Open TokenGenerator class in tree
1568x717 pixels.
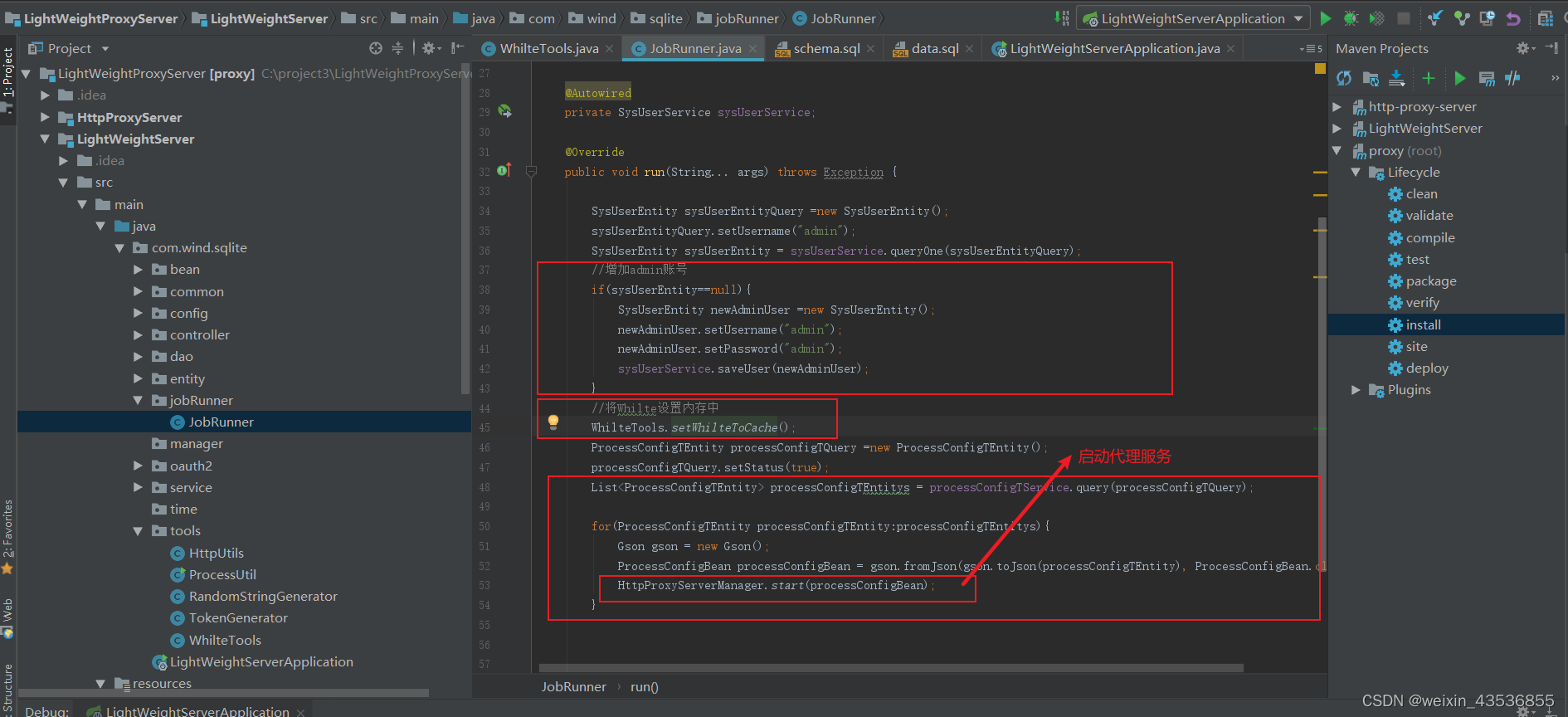pyautogui.click(x=238, y=617)
